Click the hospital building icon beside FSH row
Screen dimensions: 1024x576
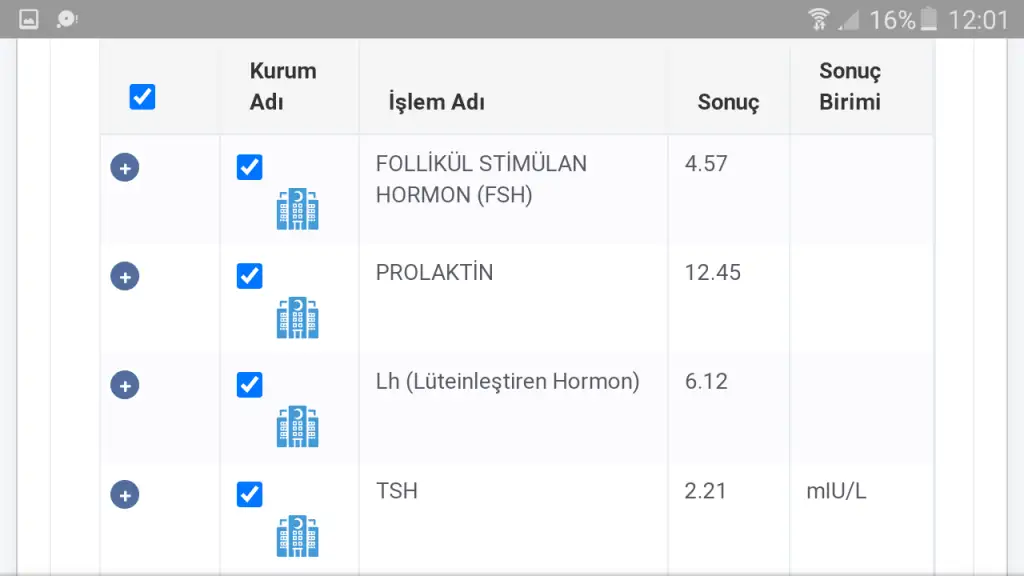pos(298,209)
